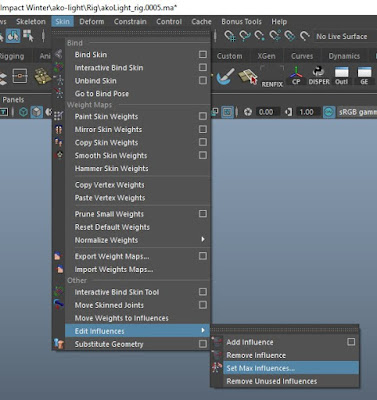Viewport: 377px width, 400px height.
Task: Click the exposure icon beside 0.00 field
Action: point(248,112)
